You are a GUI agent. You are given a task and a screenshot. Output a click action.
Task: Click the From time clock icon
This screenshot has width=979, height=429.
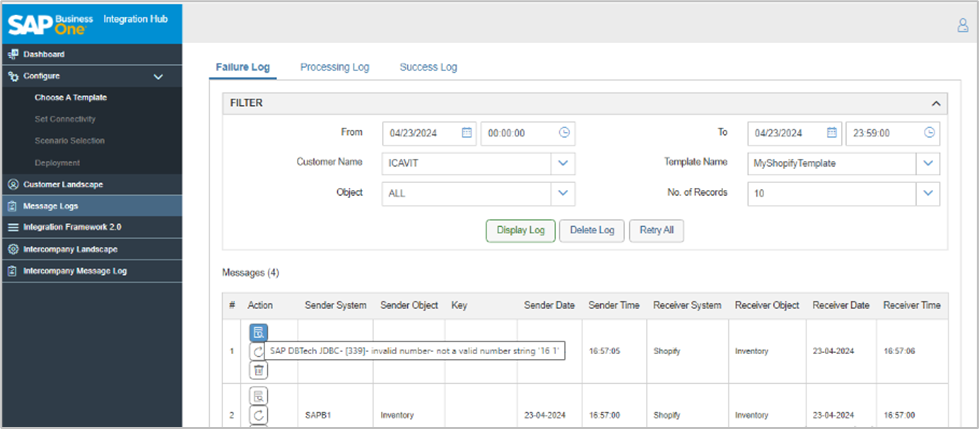pyautogui.click(x=564, y=132)
